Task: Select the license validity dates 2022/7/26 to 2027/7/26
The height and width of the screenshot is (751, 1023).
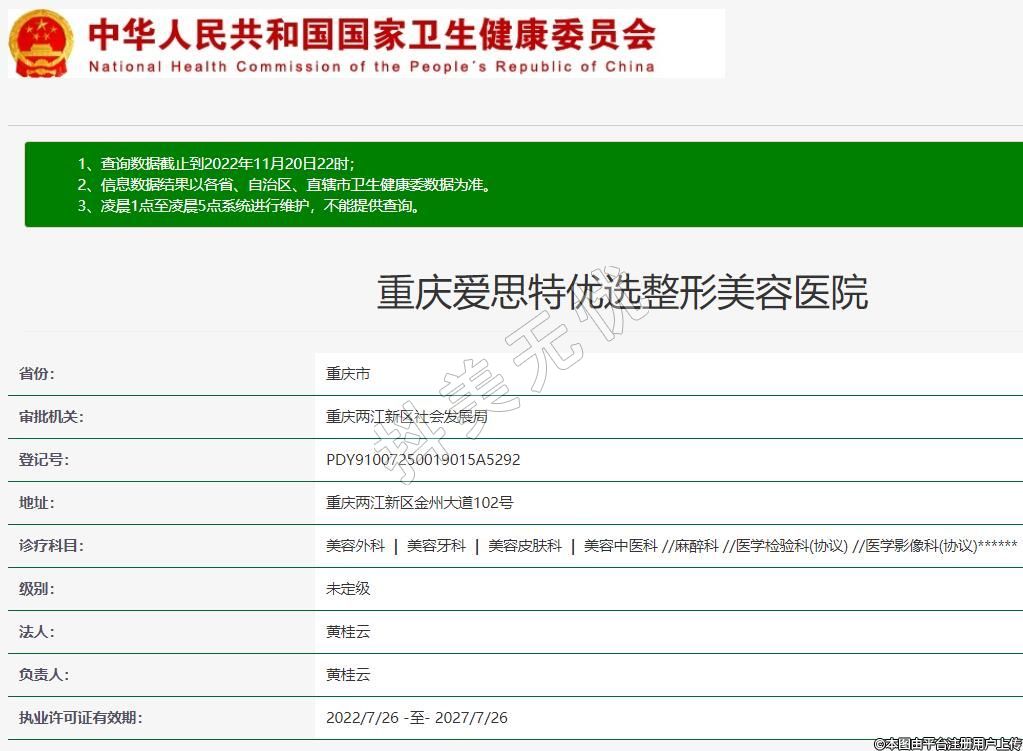Action: click(417, 718)
